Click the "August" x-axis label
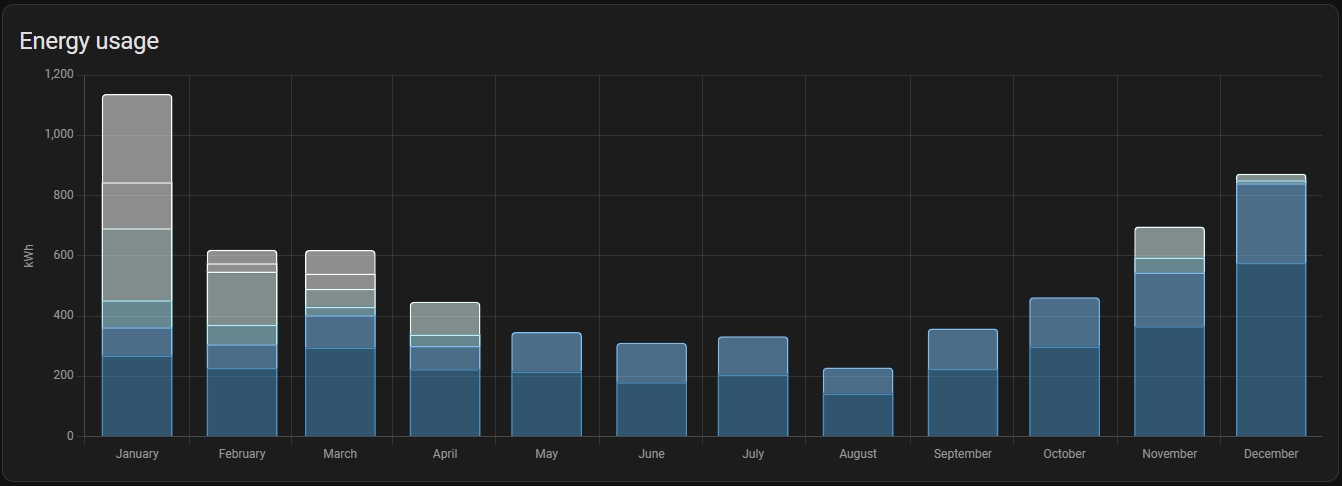 858,454
